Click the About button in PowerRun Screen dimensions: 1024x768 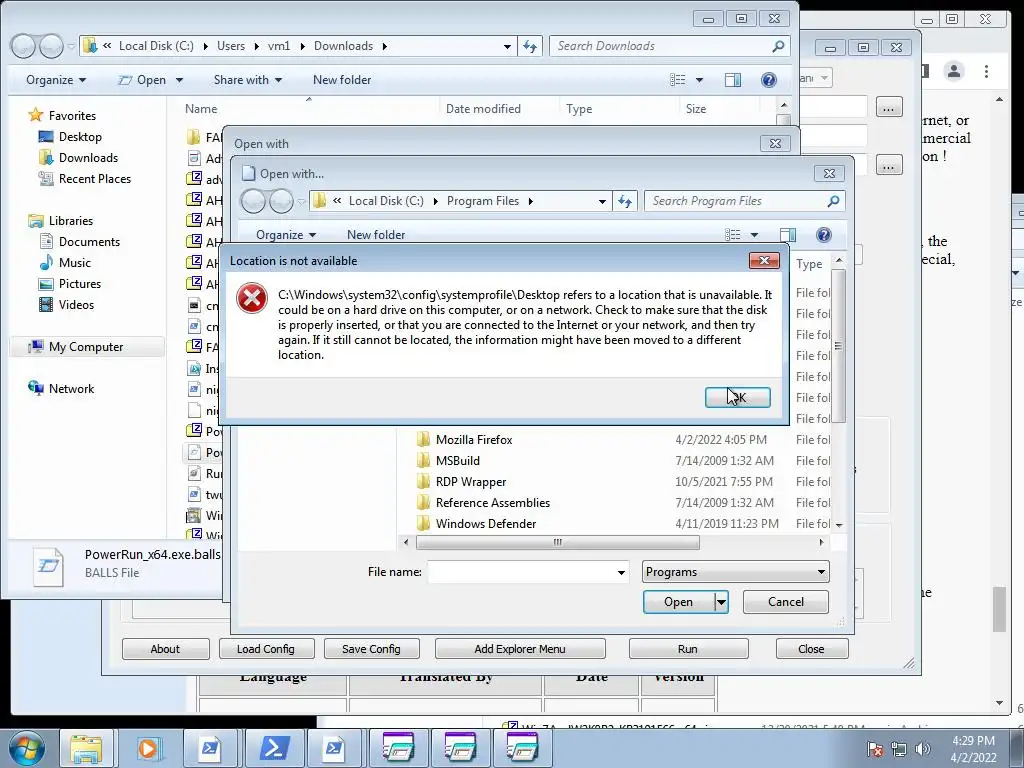click(165, 648)
